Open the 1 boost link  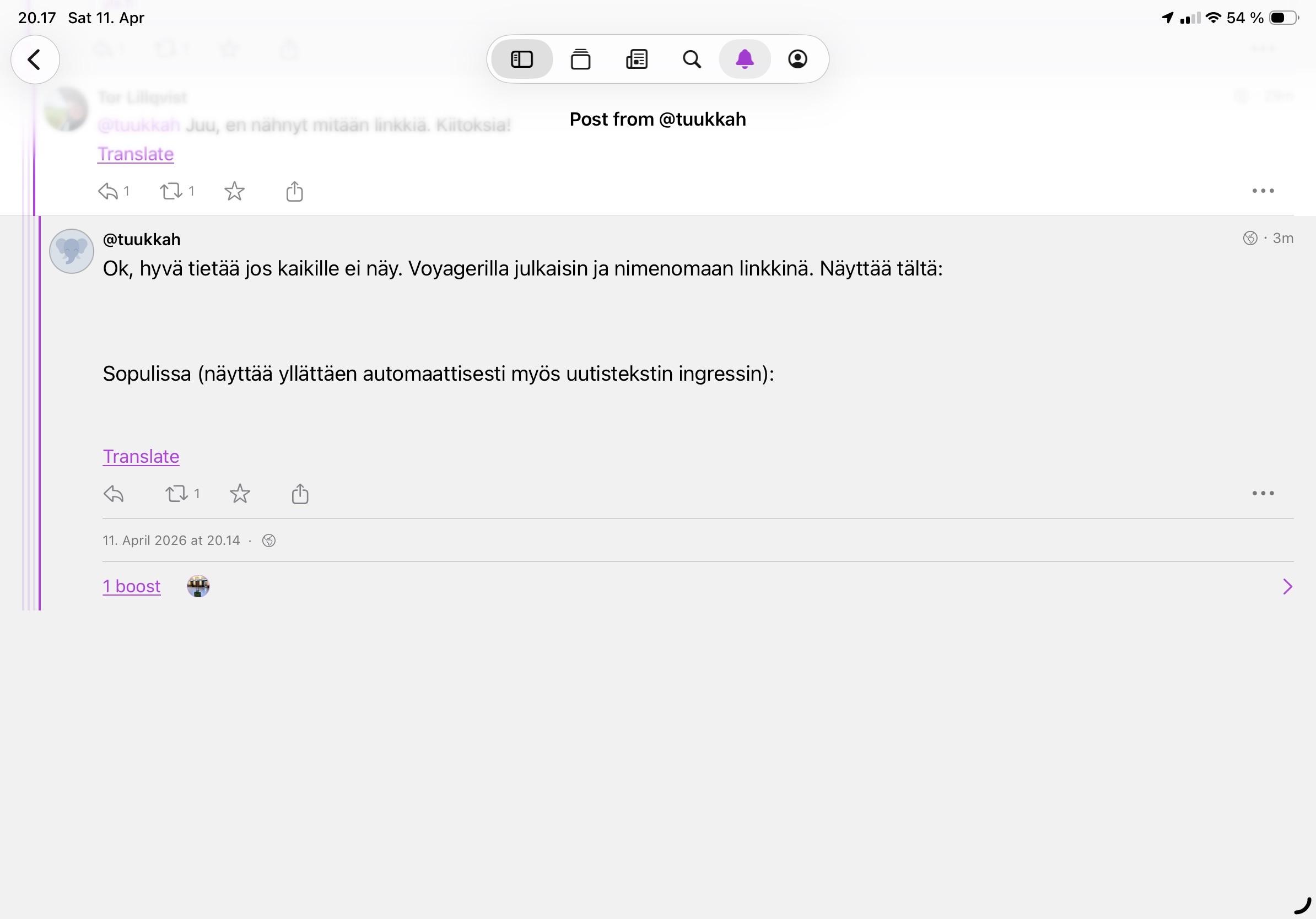pos(131,586)
